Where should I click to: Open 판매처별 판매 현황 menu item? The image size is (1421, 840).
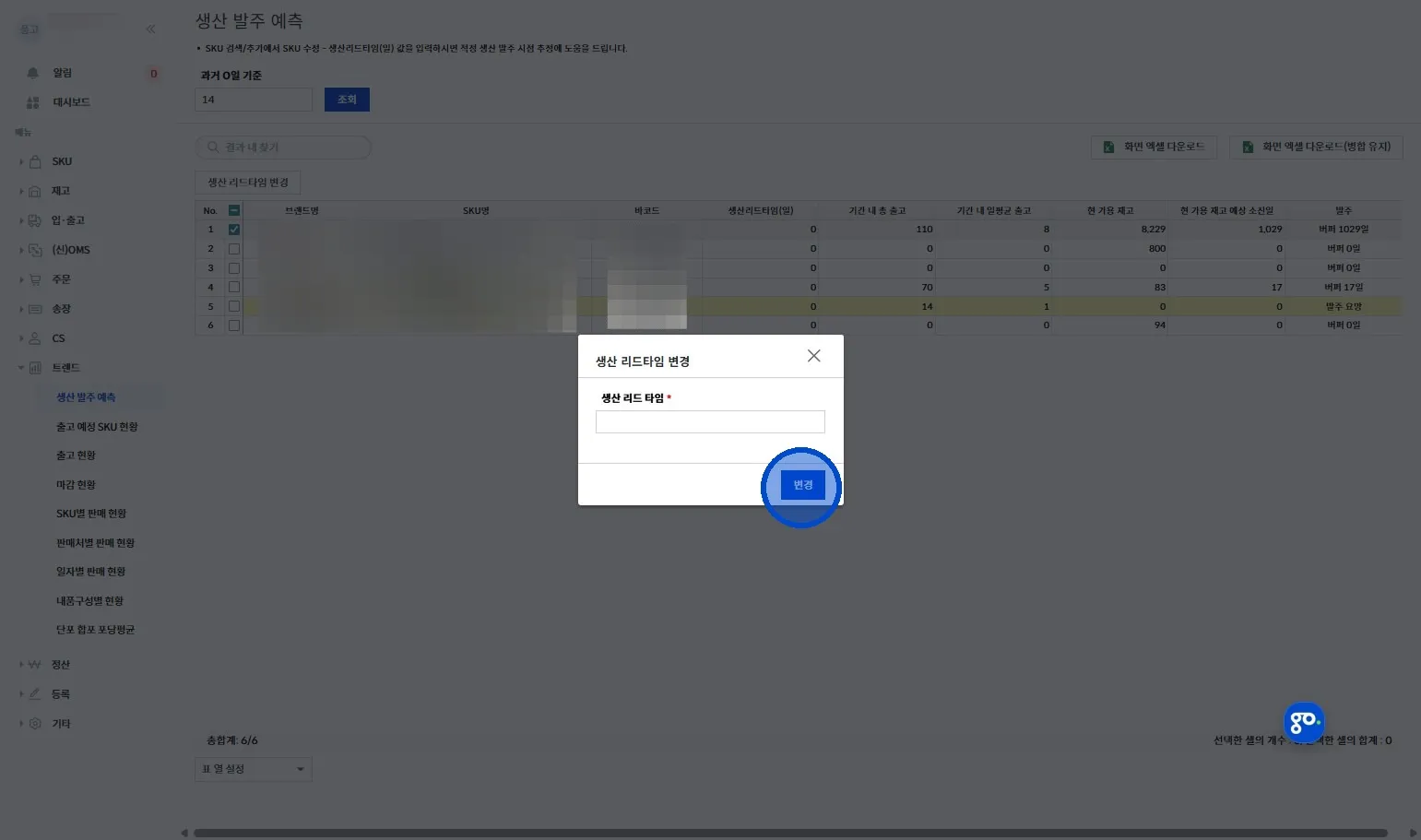coord(95,543)
